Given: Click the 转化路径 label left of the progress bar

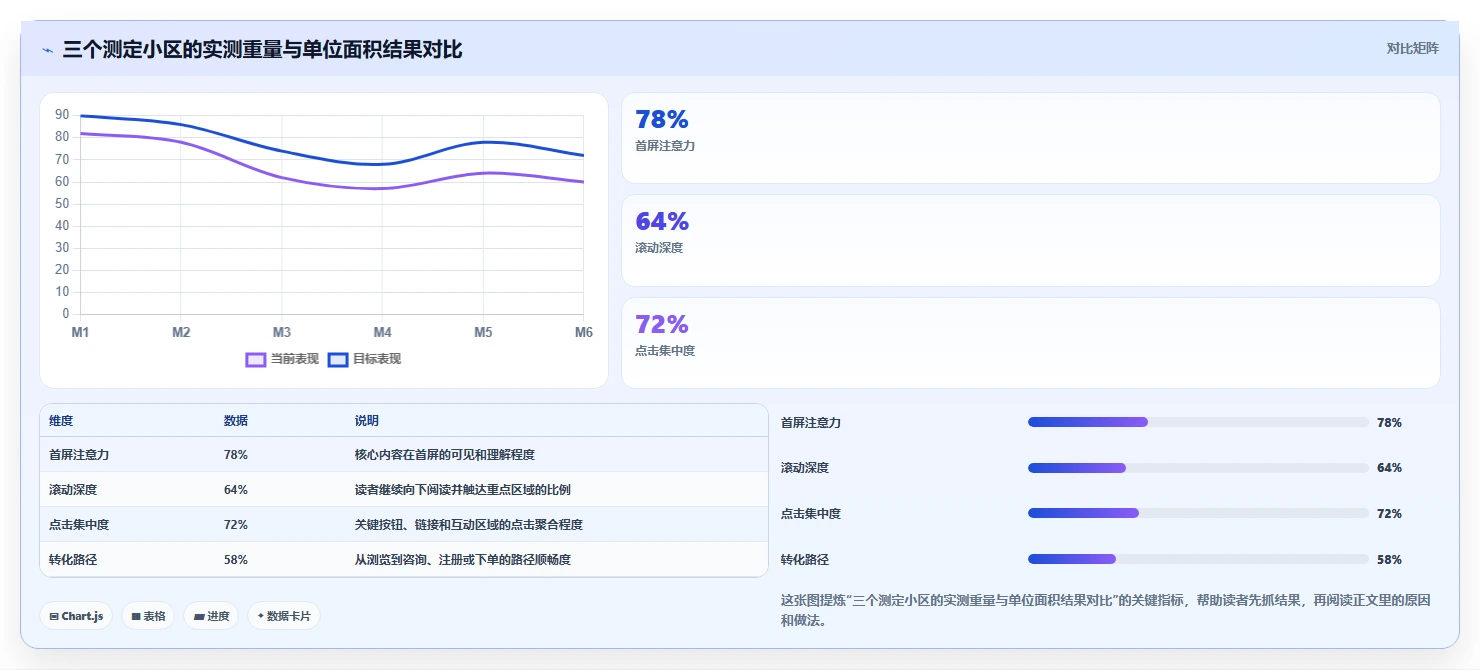Looking at the screenshot, I should click(x=805, y=560).
